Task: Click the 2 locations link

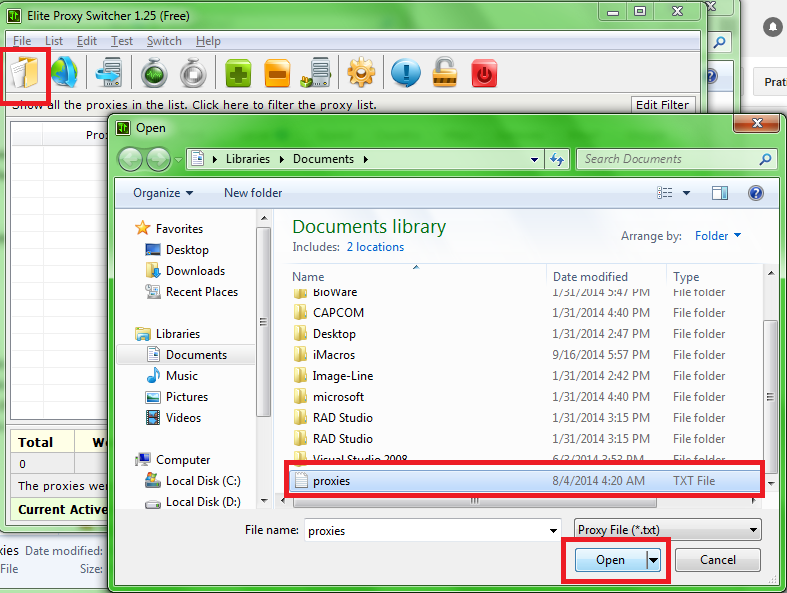Action: 375,247
